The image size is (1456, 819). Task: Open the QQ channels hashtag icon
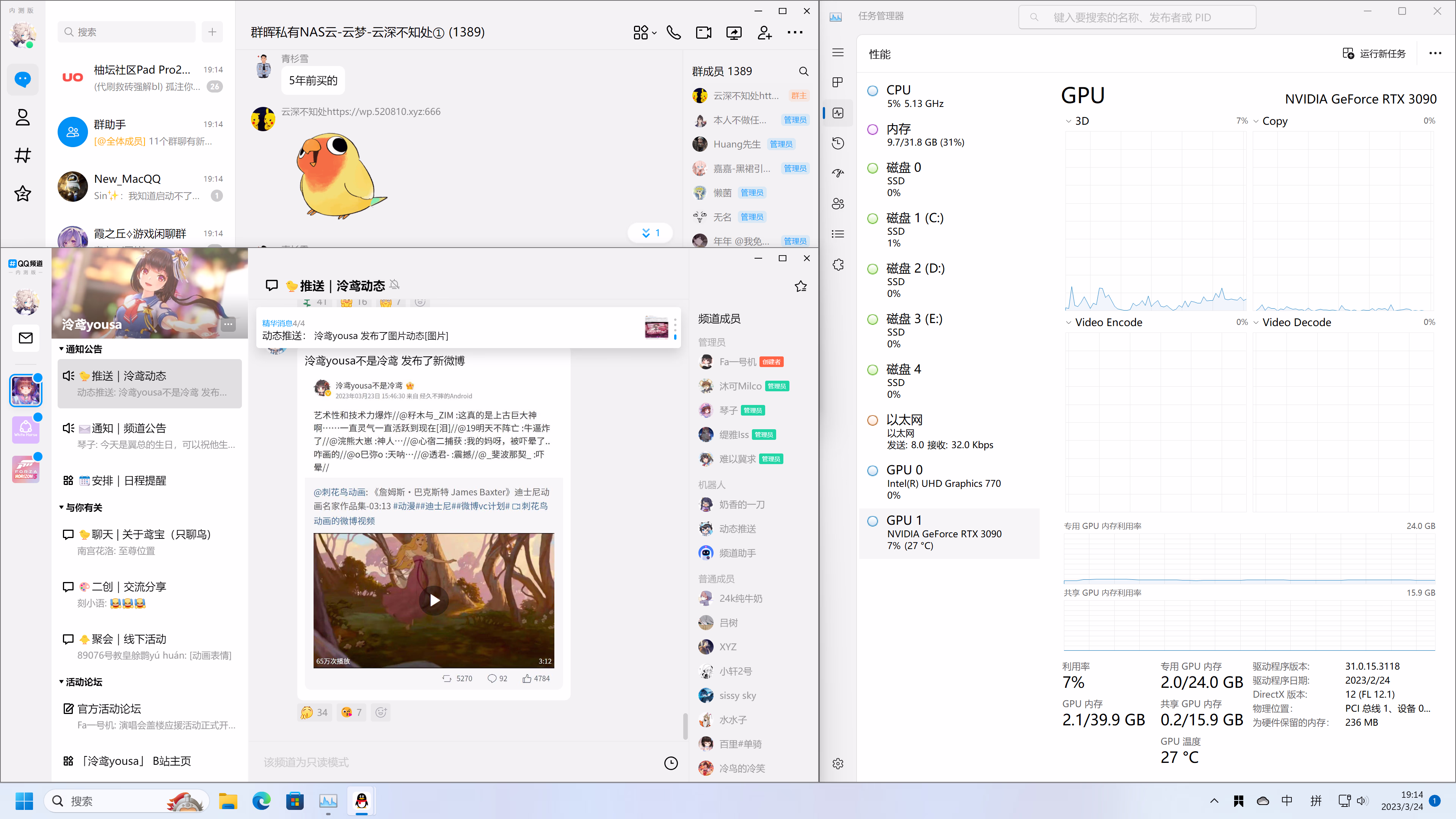click(23, 155)
